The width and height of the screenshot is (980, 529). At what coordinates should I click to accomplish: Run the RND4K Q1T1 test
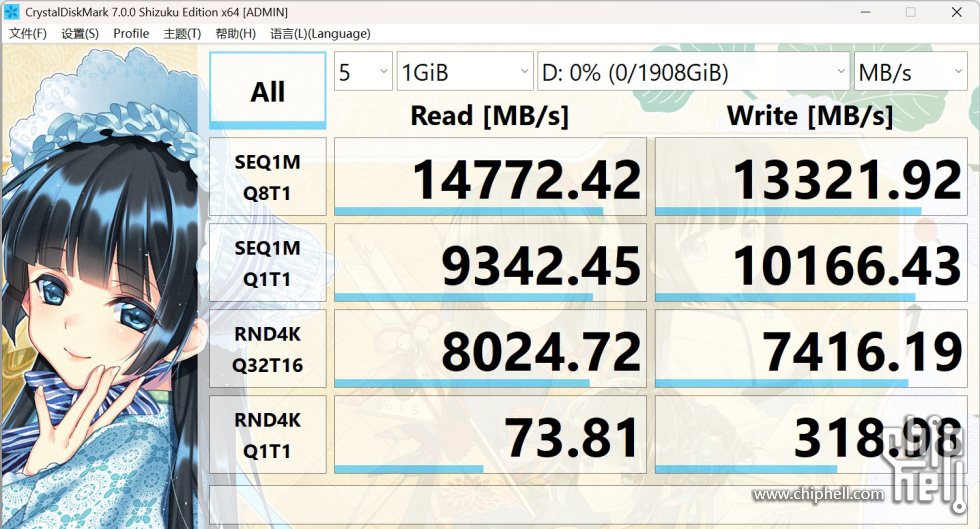[x=268, y=435]
